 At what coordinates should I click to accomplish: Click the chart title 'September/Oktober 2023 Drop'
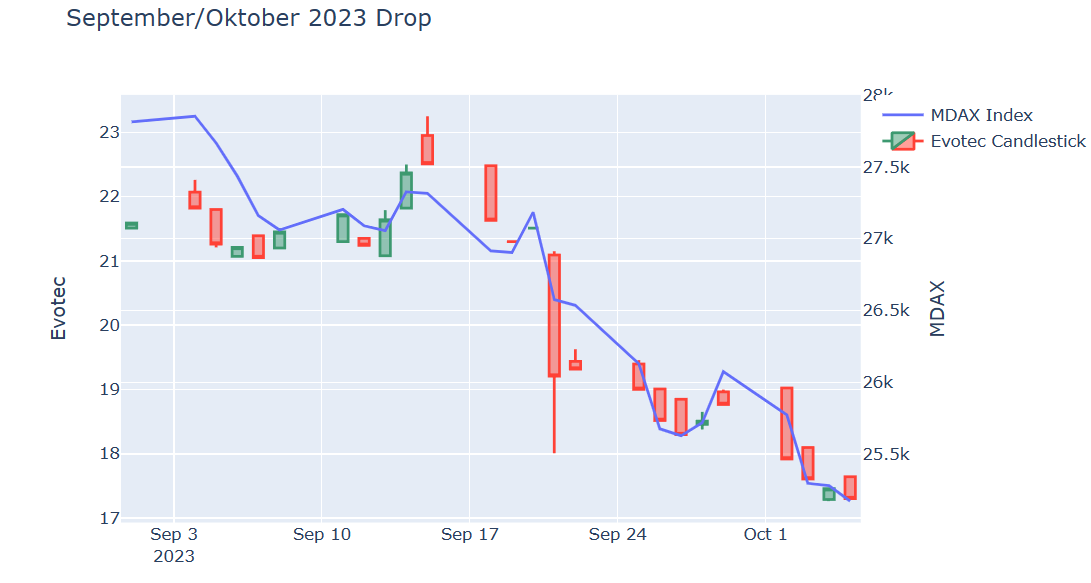click(x=249, y=18)
